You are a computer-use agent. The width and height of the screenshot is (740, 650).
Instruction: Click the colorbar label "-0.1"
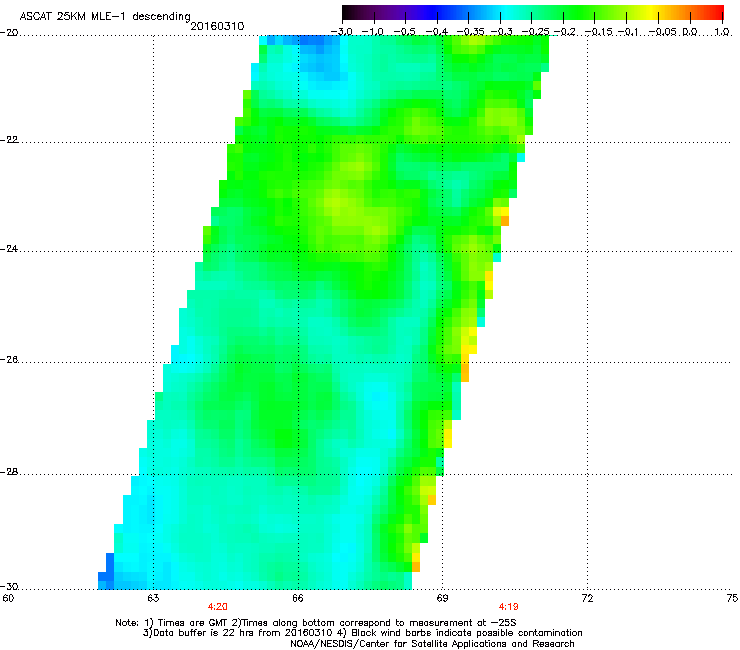[x=628, y=32]
